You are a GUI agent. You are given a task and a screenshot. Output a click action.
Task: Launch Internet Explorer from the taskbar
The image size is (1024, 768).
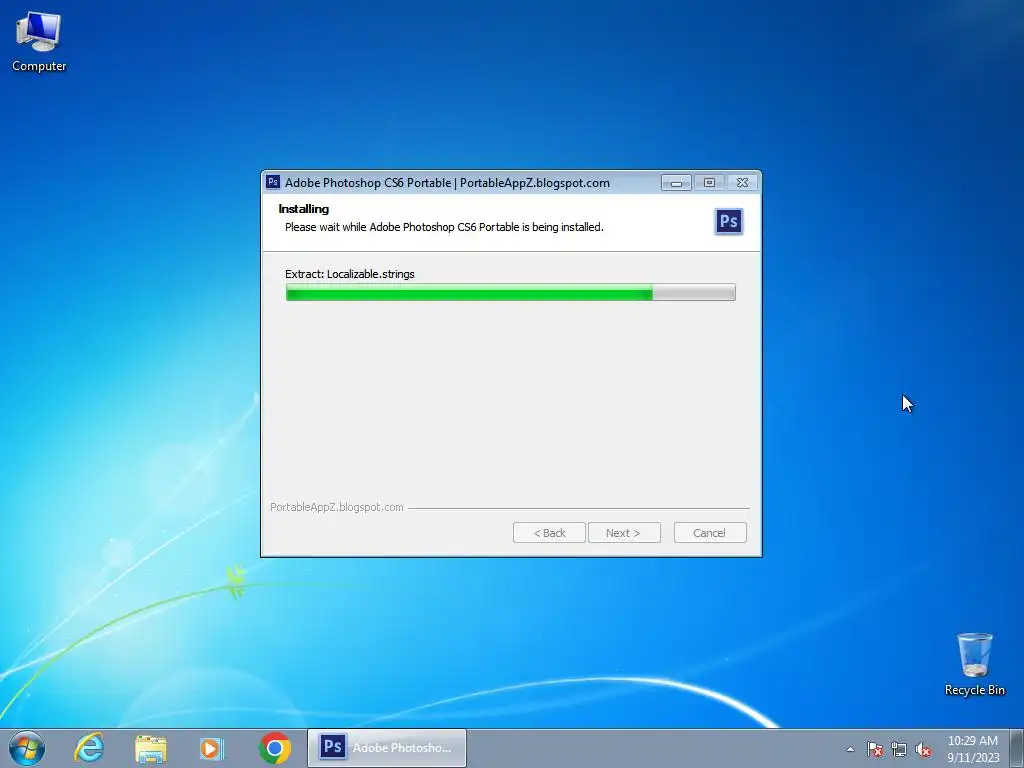pos(89,748)
